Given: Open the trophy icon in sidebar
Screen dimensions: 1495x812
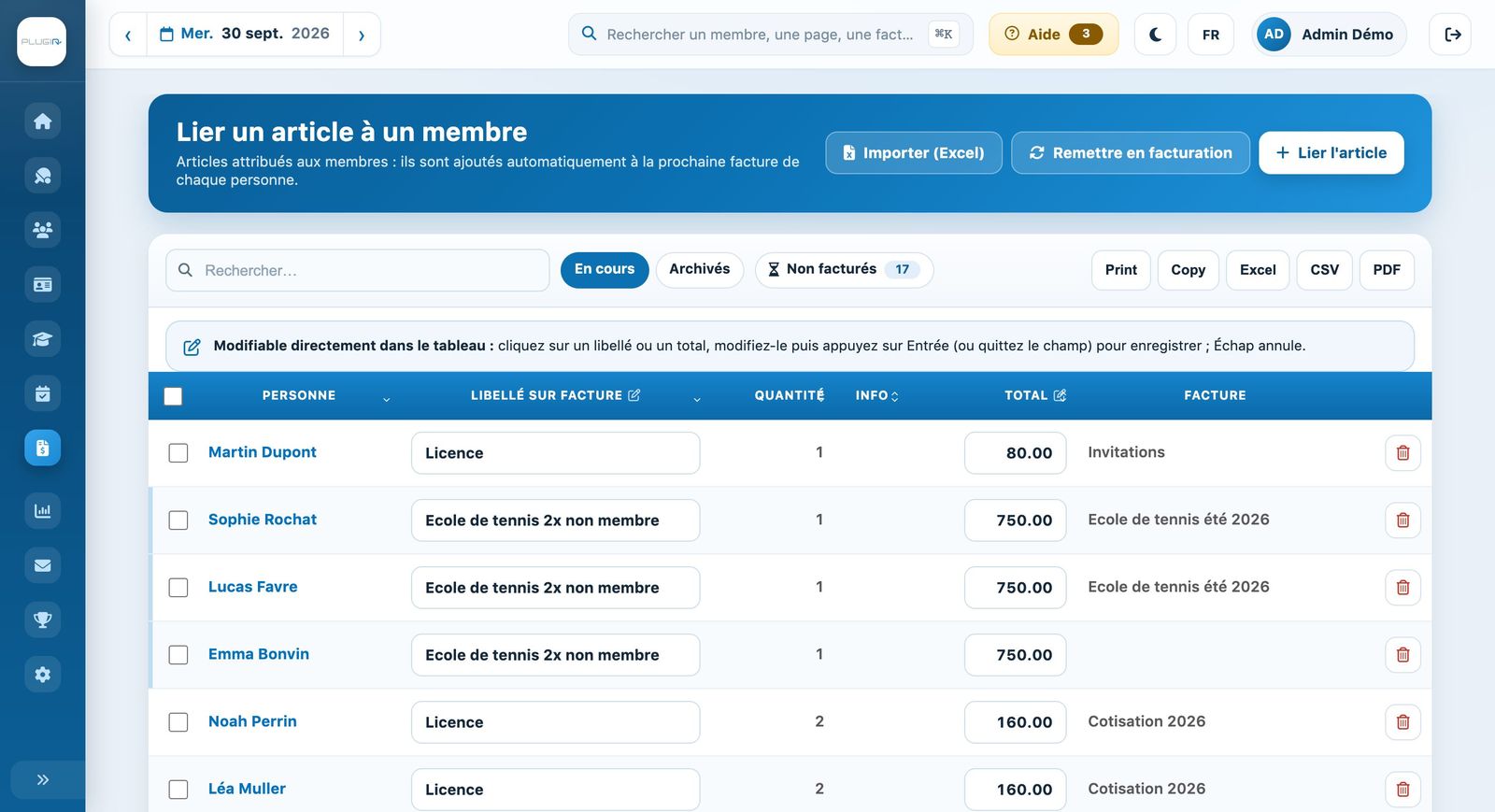Looking at the screenshot, I should tap(43, 620).
